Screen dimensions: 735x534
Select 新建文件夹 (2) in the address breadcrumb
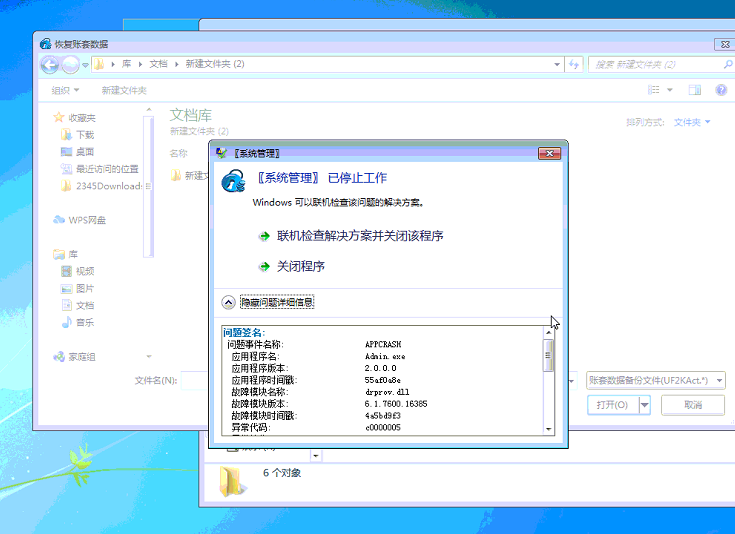[215, 64]
